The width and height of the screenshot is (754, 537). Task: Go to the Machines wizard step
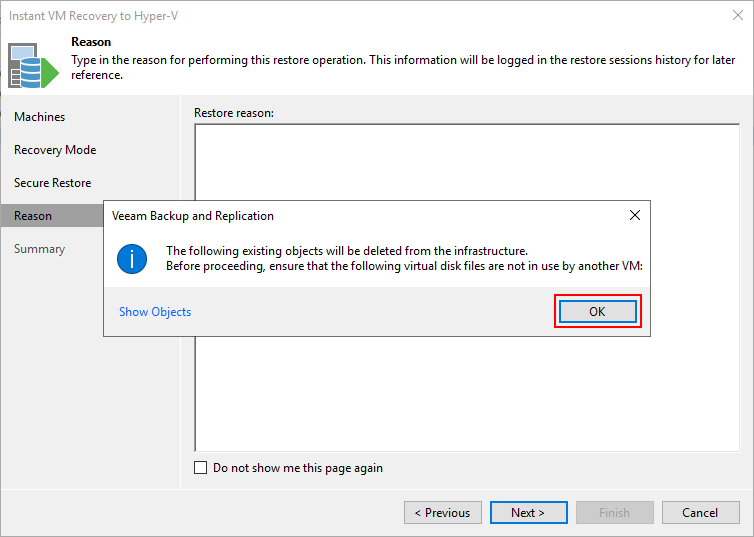39,117
